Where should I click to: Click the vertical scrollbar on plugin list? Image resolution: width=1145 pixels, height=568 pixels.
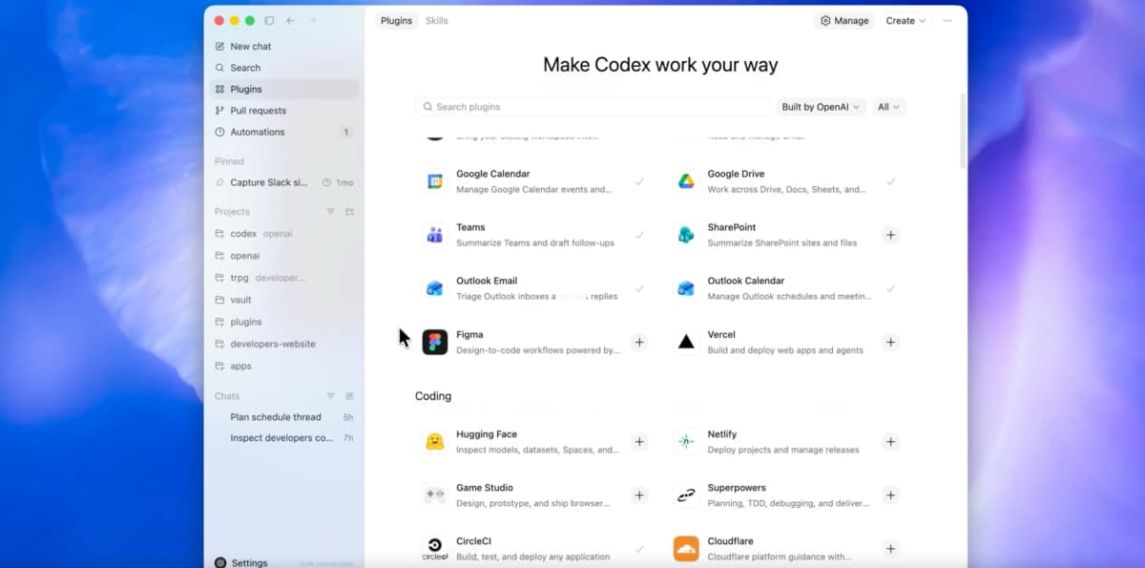coord(963,130)
